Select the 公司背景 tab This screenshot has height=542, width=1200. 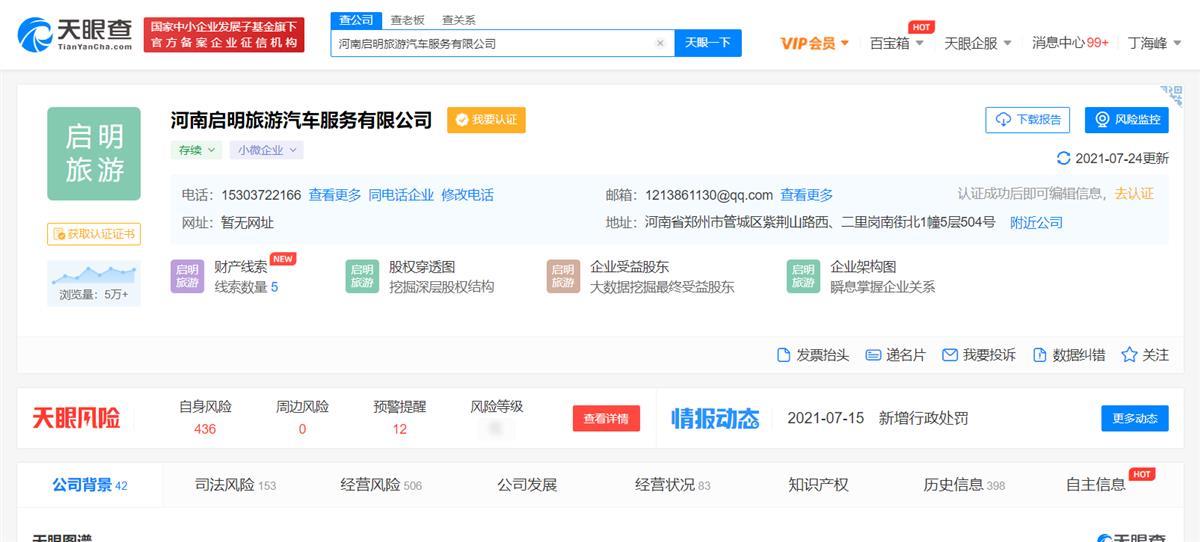[90, 485]
